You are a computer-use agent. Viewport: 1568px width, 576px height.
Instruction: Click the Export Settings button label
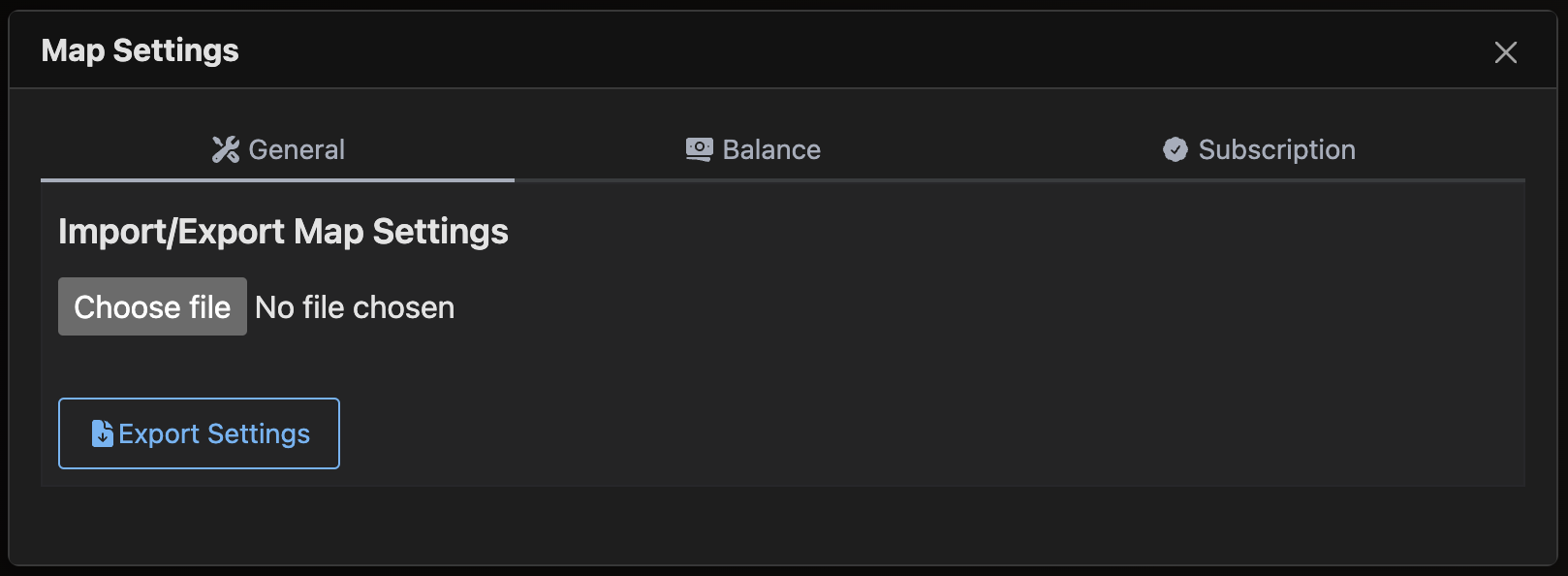click(x=214, y=433)
